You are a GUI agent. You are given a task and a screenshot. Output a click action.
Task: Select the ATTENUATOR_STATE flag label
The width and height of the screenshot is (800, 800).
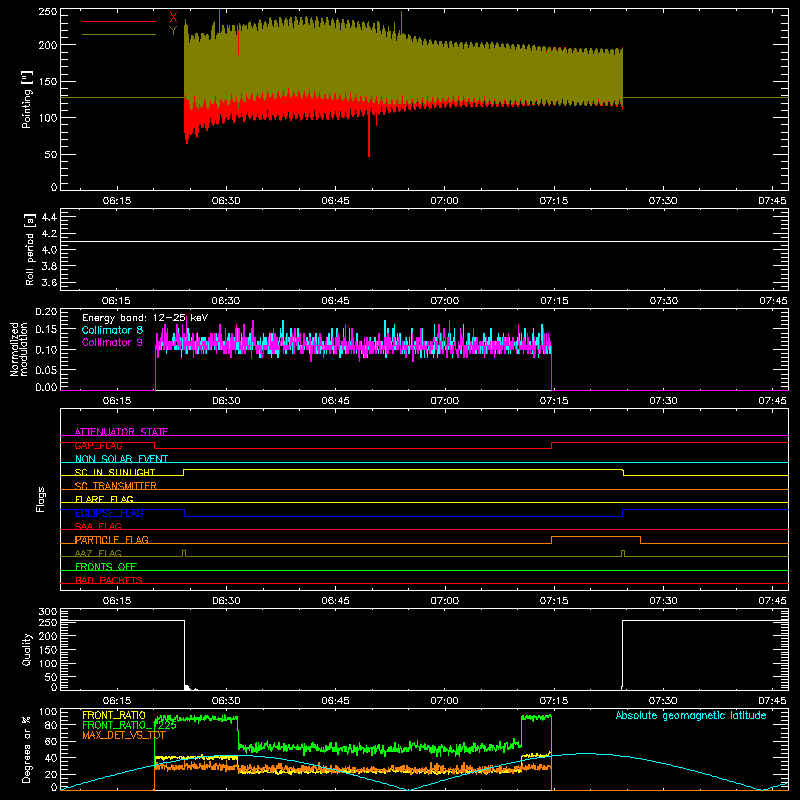(x=121, y=432)
